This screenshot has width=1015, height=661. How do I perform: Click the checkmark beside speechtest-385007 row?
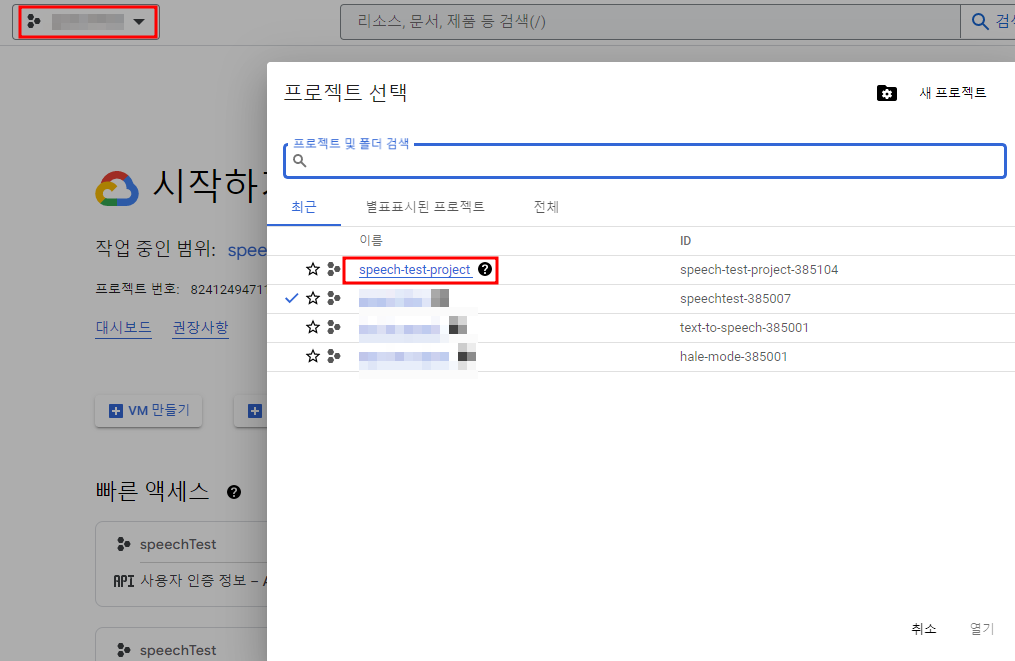pyautogui.click(x=291, y=298)
